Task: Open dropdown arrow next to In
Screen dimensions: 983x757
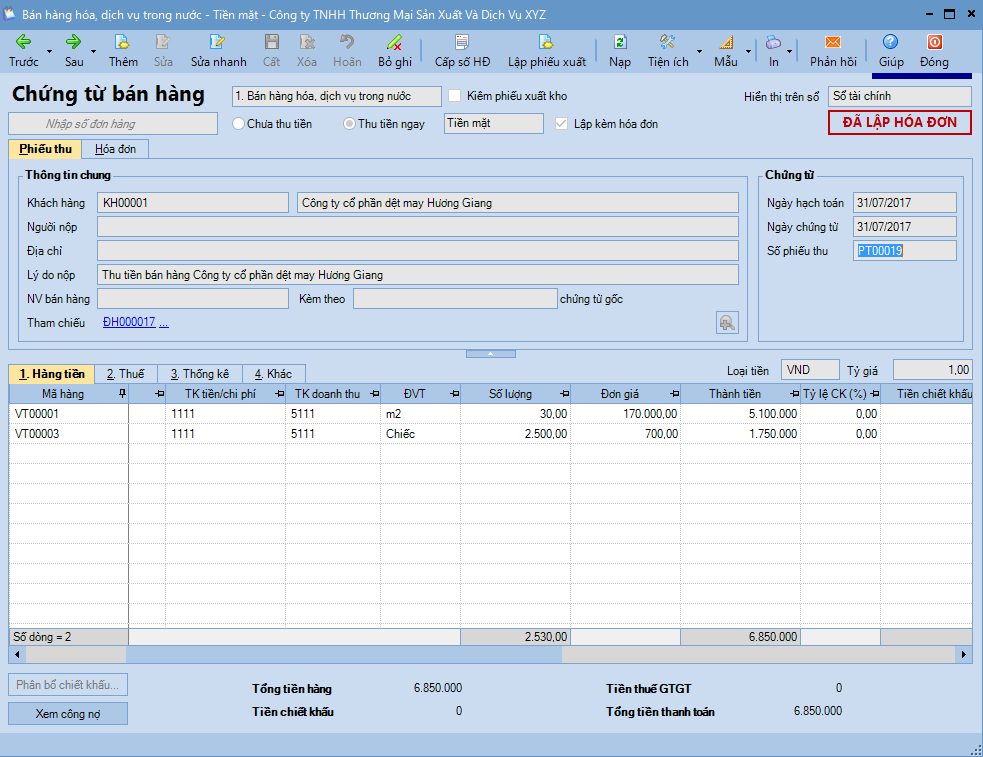Action: click(x=790, y=51)
